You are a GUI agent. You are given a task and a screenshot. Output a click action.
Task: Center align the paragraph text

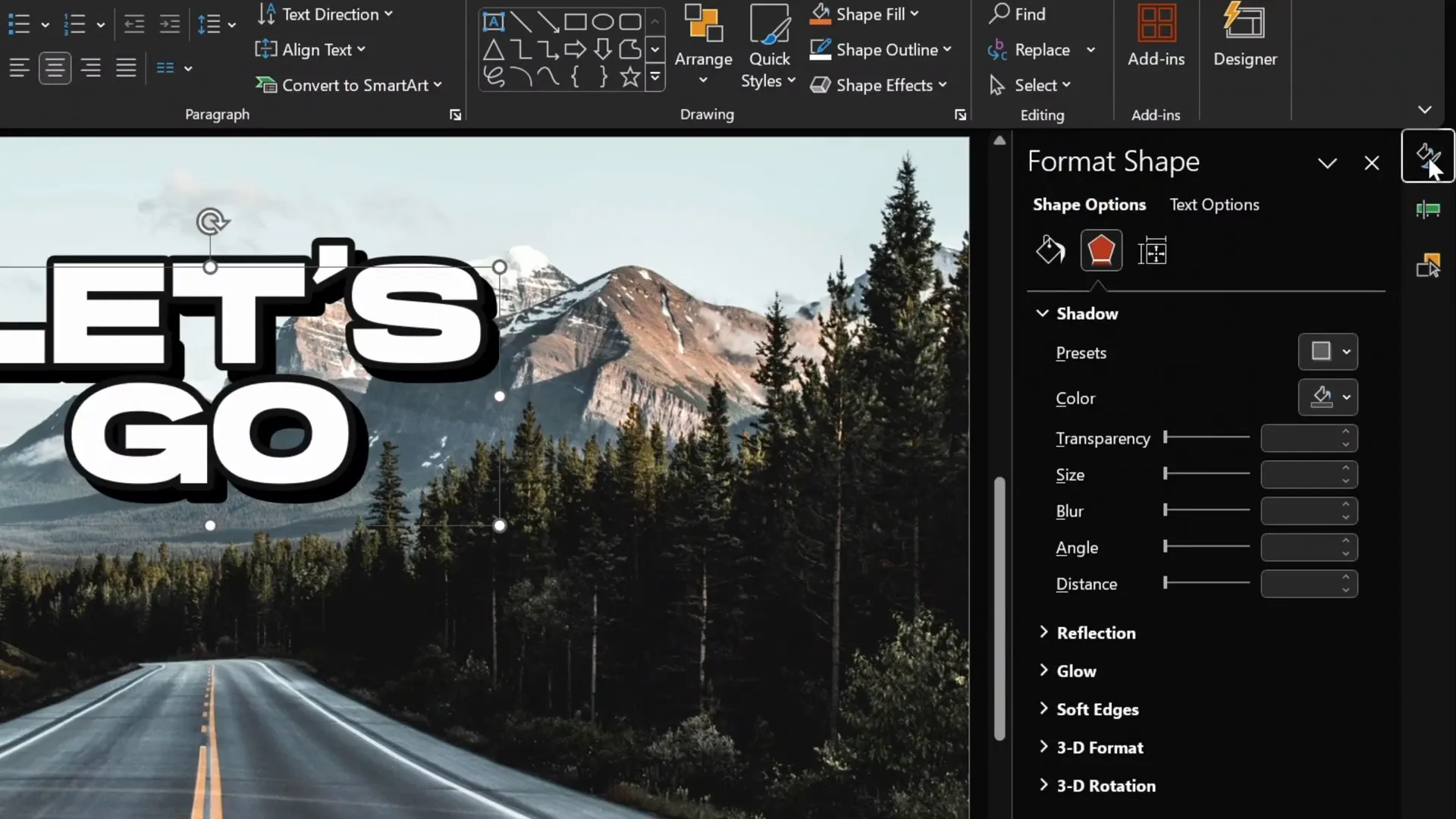click(55, 68)
